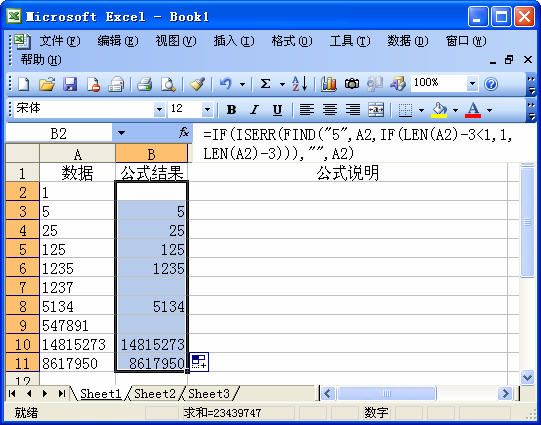Click the Excel workbook icon beside the File menu
The width and height of the screenshot is (541, 425).
pyautogui.click(x=22, y=41)
